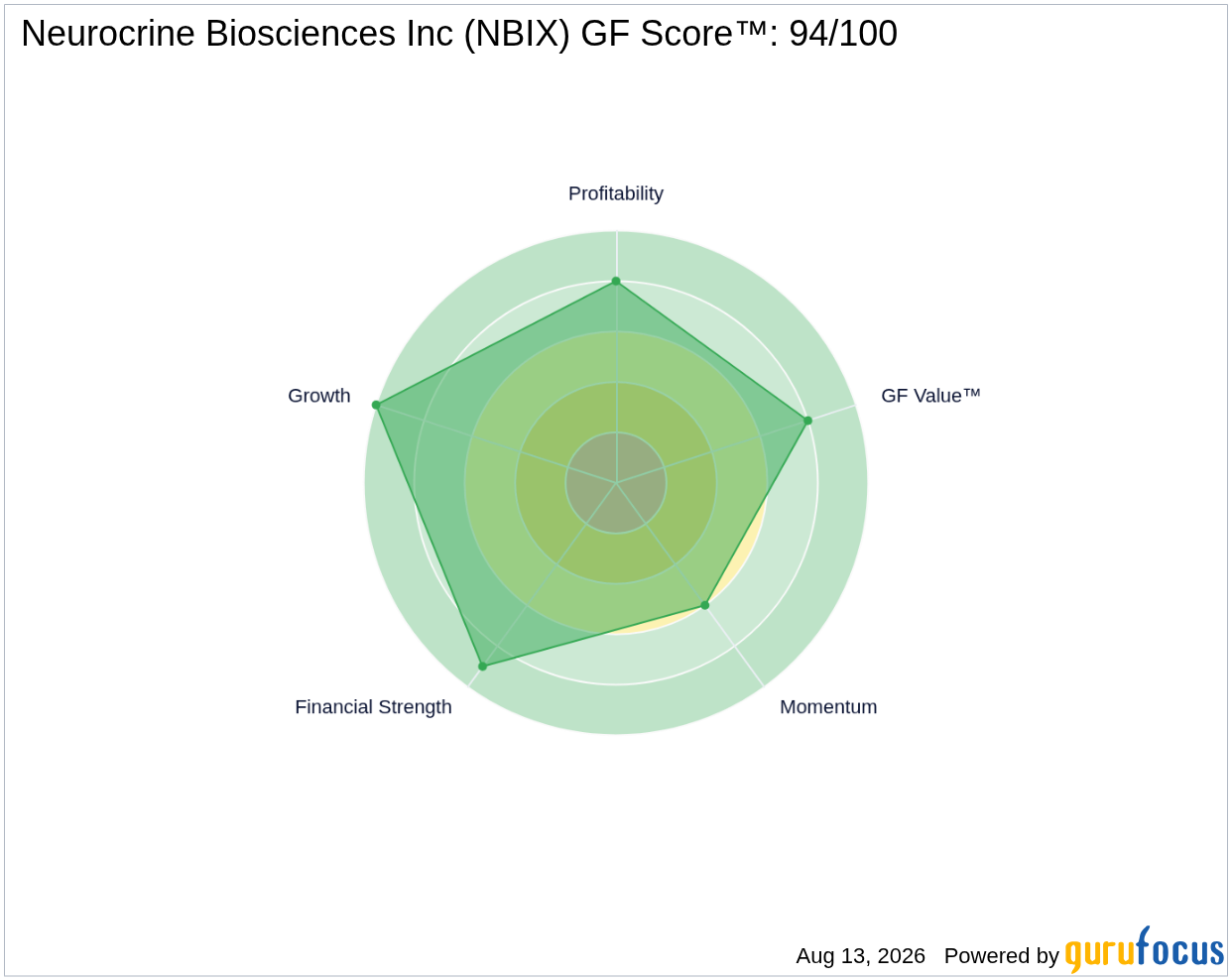Select the Profitability data point on radar
This screenshot has height=980, width=1232.
pos(616,281)
